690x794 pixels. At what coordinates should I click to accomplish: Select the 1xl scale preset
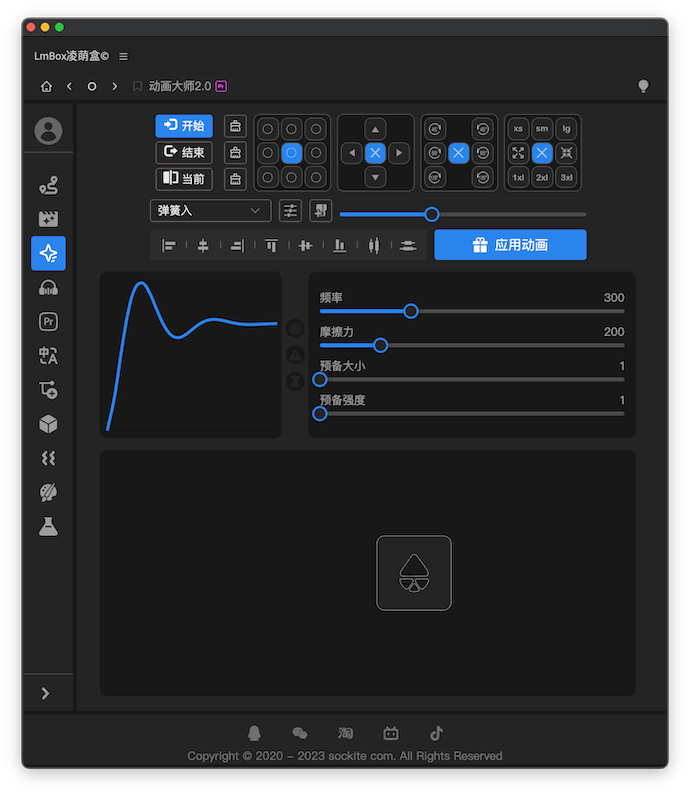point(518,177)
